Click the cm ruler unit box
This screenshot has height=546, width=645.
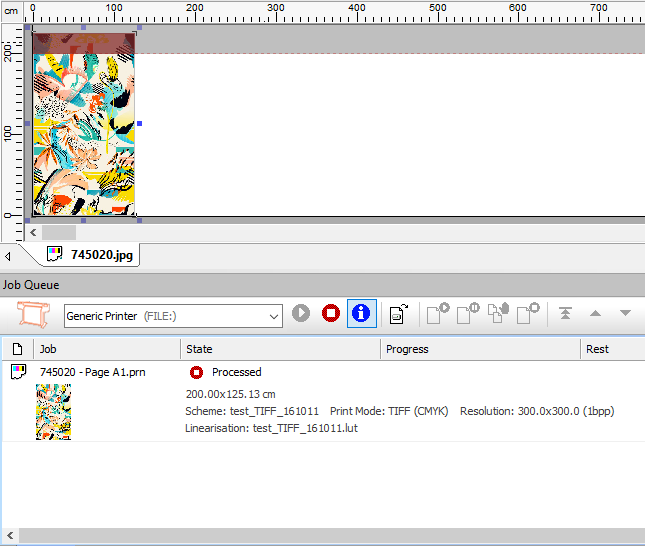pyautogui.click(x=11, y=11)
